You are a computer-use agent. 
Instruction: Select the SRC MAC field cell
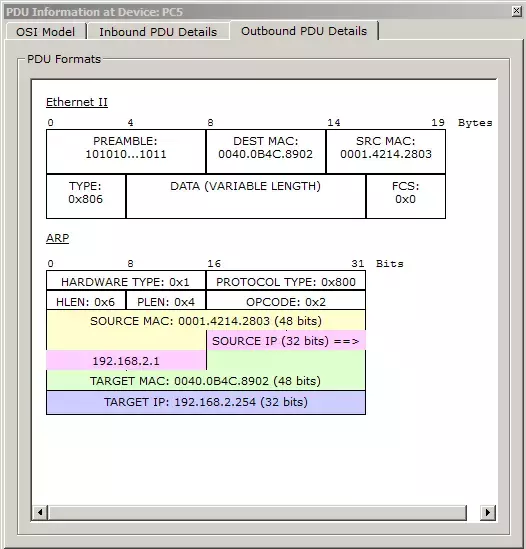click(x=386, y=151)
